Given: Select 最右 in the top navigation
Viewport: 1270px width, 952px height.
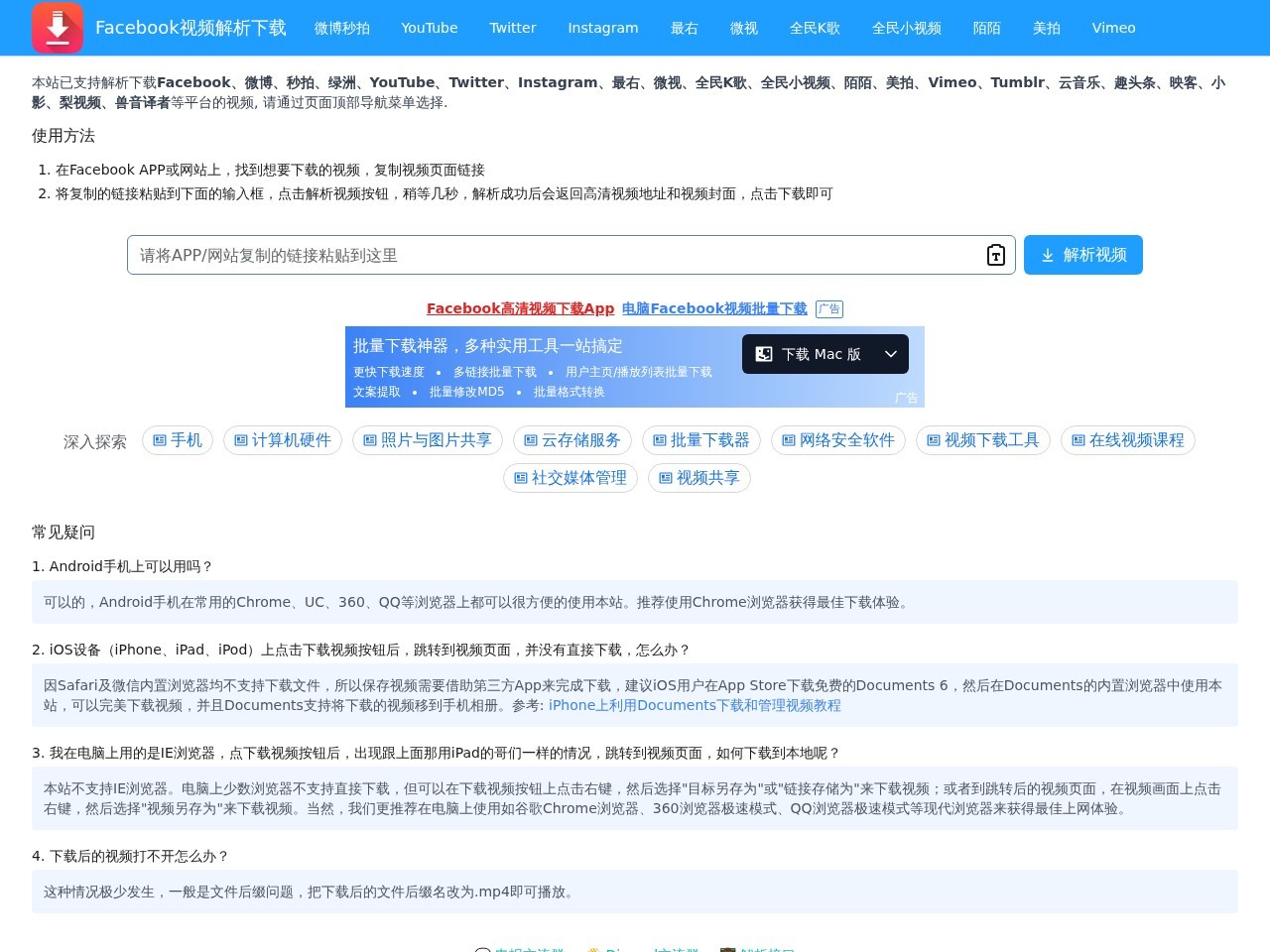Looking at the screenshot, I should pos(685,28).
